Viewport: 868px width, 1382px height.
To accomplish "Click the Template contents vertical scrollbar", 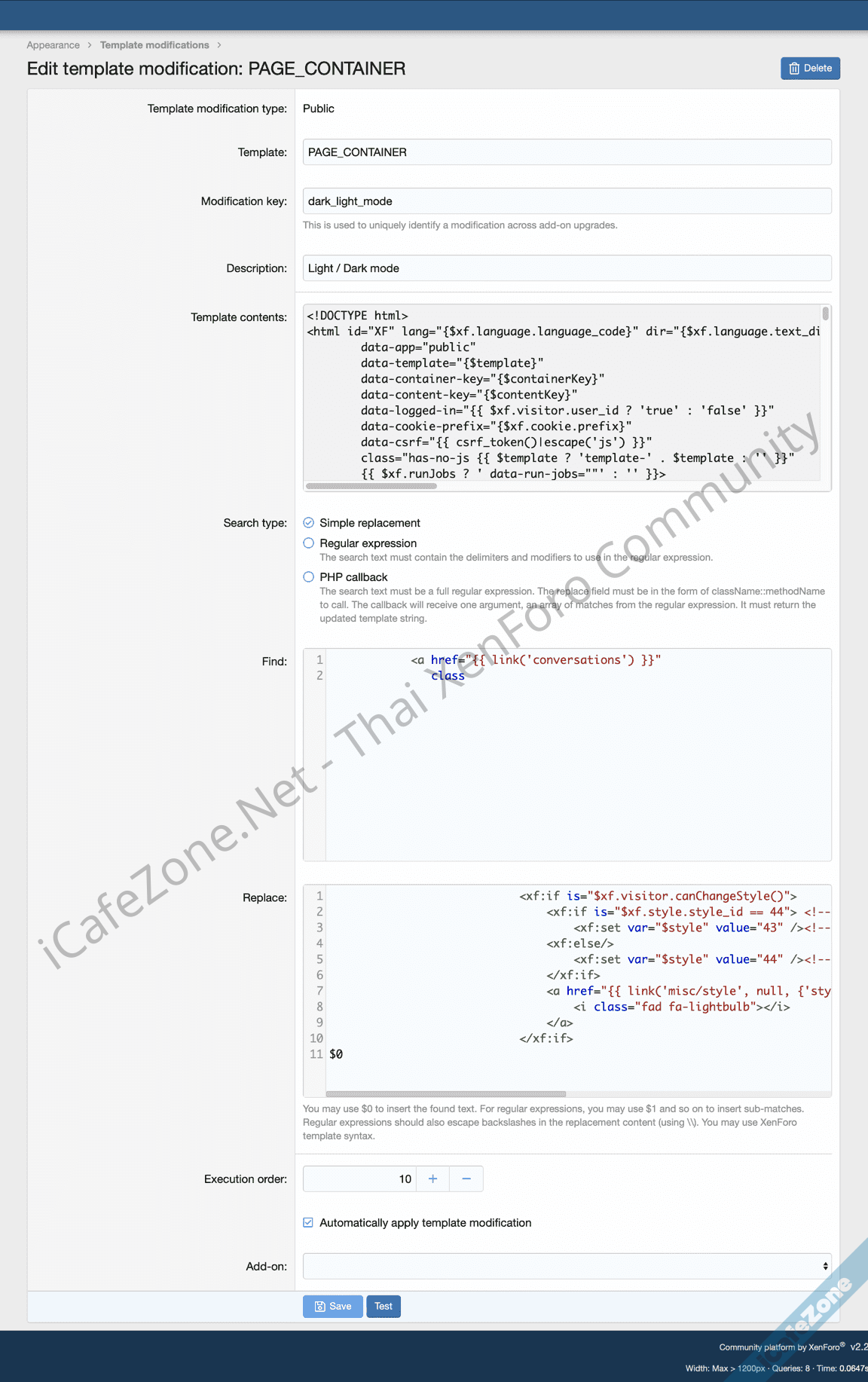I will pos(826,313).
